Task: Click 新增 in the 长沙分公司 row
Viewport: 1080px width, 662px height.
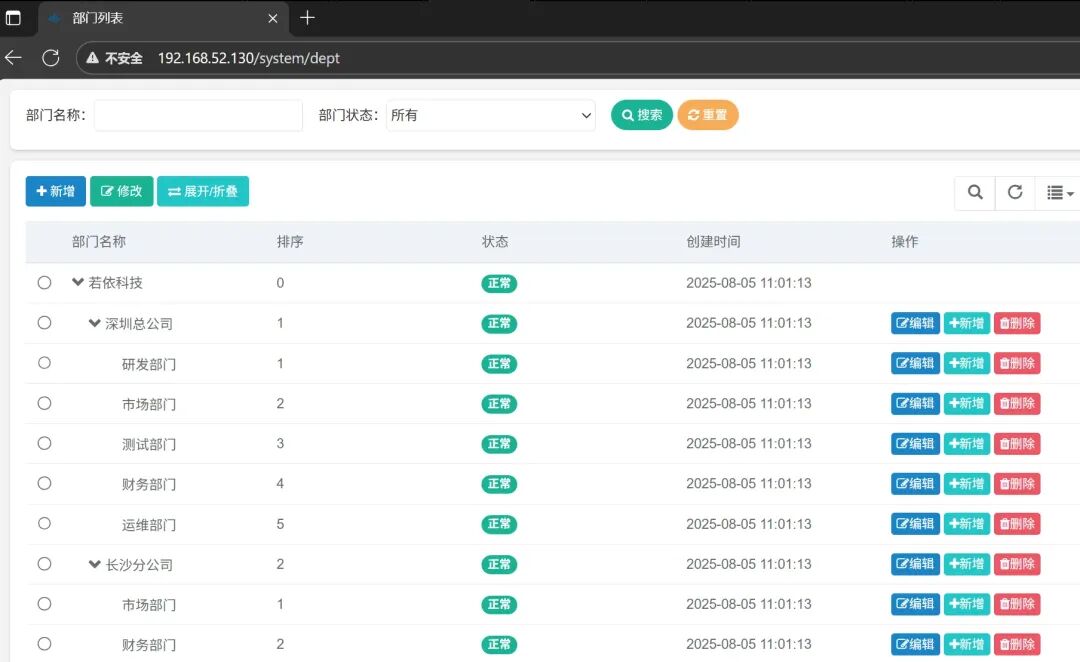Action: [966, 564]
